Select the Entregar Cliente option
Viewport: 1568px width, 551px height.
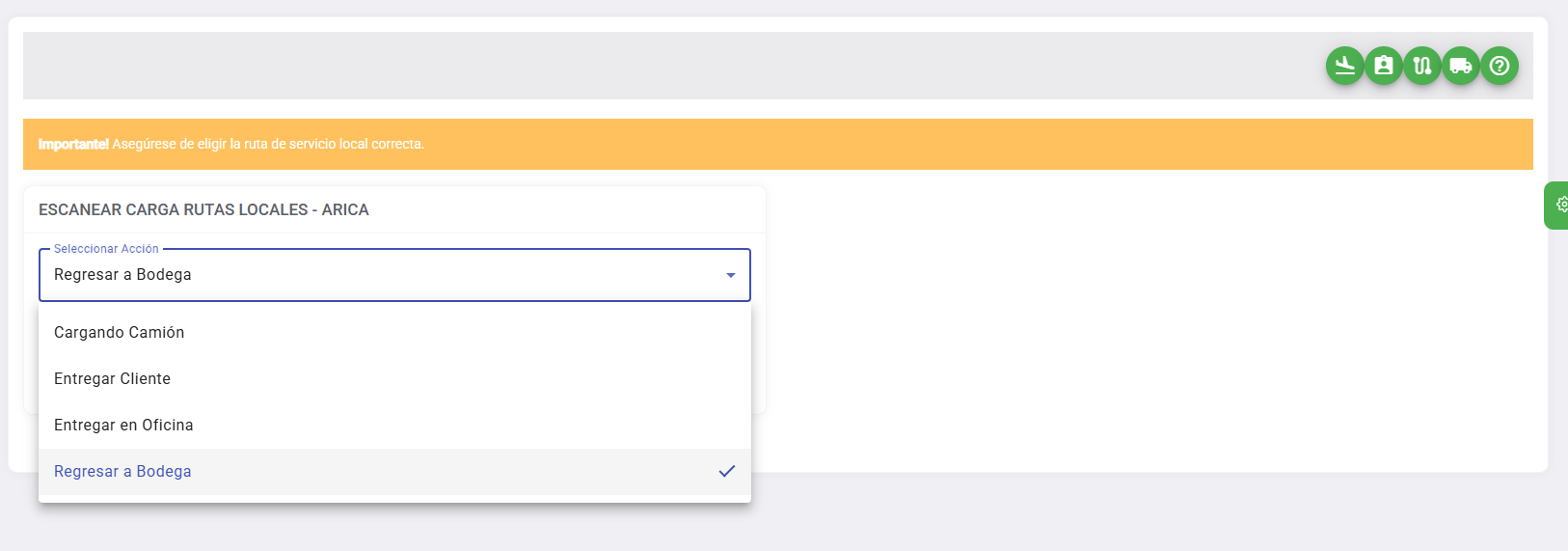coord(113,378)
